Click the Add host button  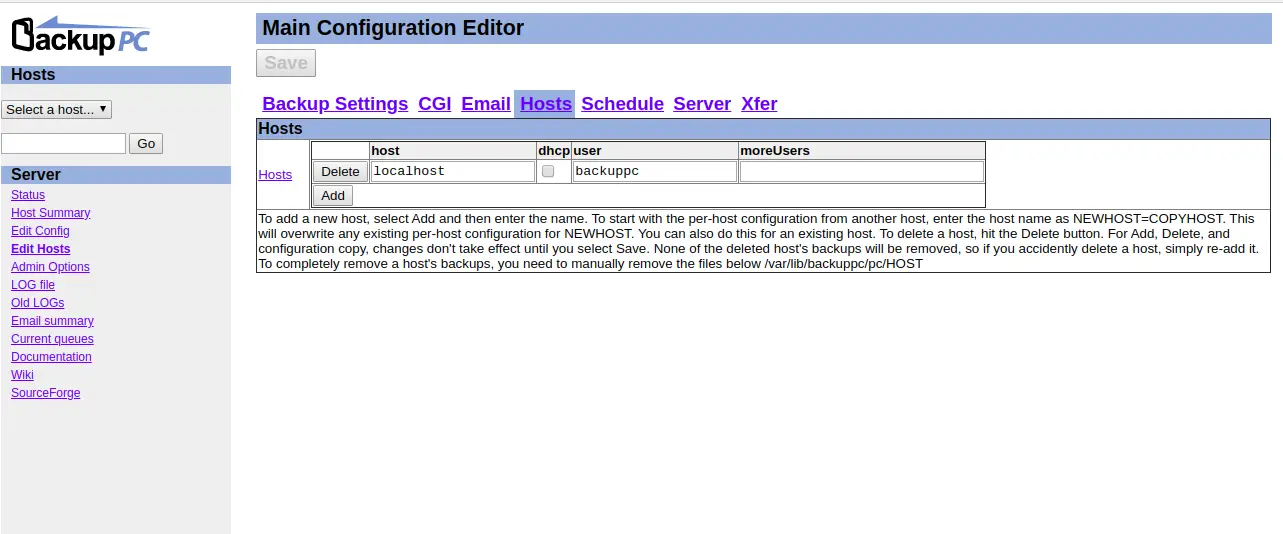[333, 196]
